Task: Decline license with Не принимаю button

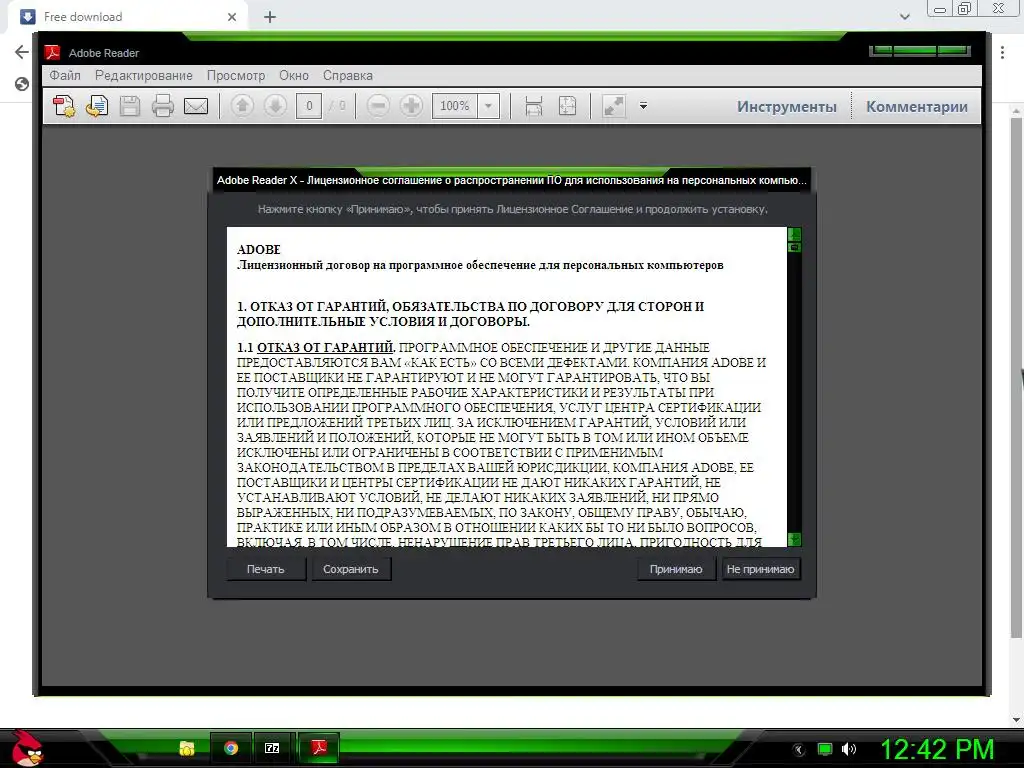Action: click(x=760, y=569)
